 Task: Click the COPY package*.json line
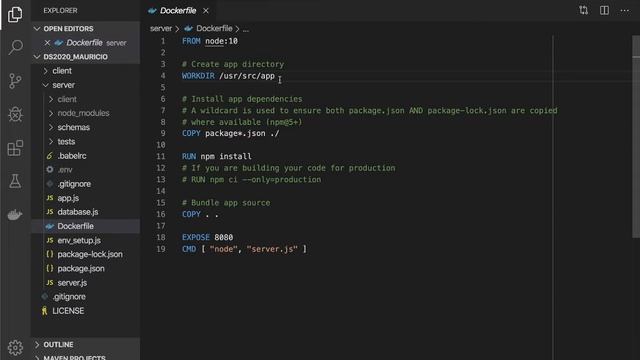coord(231,133)
